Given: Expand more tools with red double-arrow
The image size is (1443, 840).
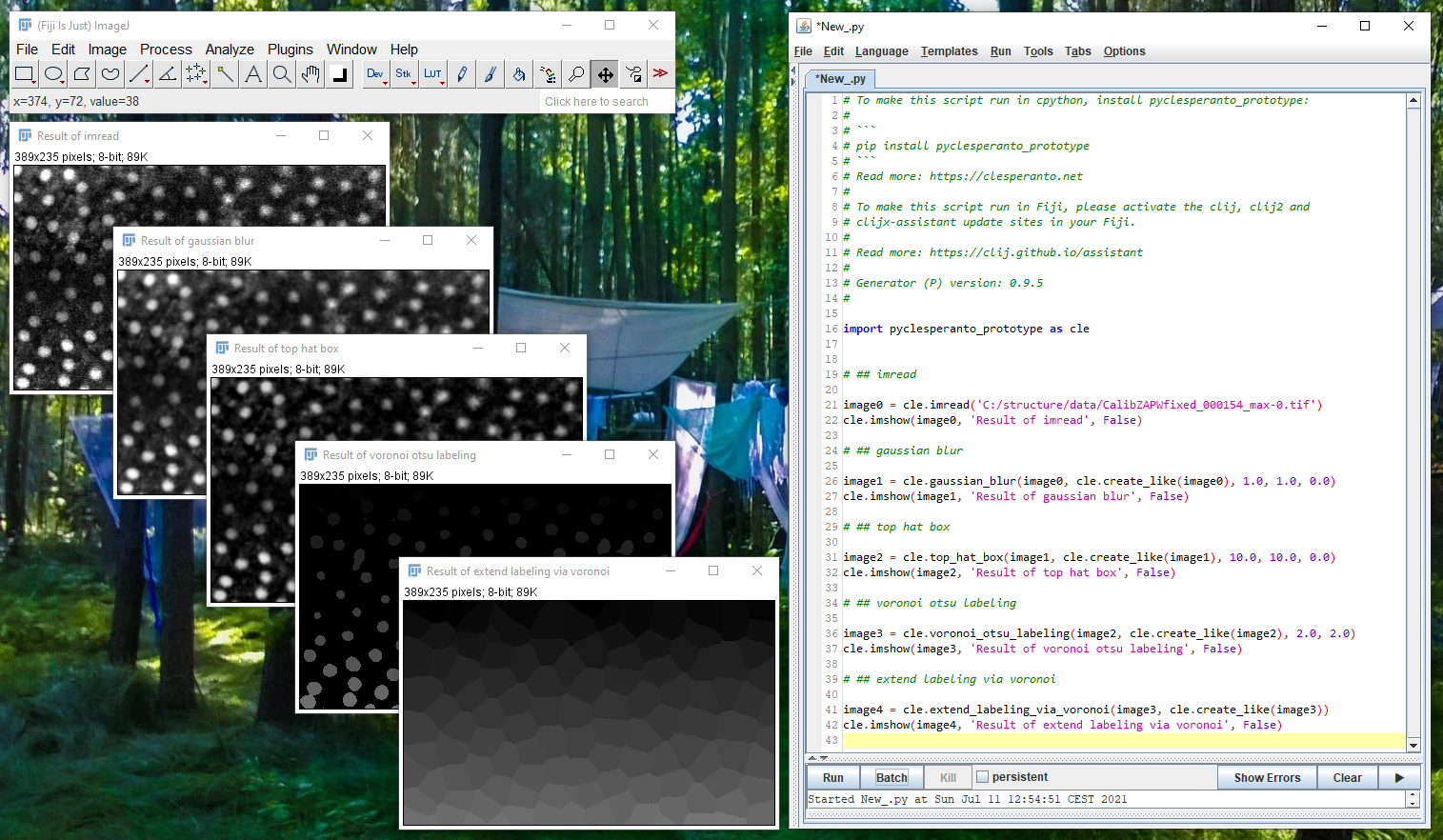Looking at the screenshot, I should 660,73.
